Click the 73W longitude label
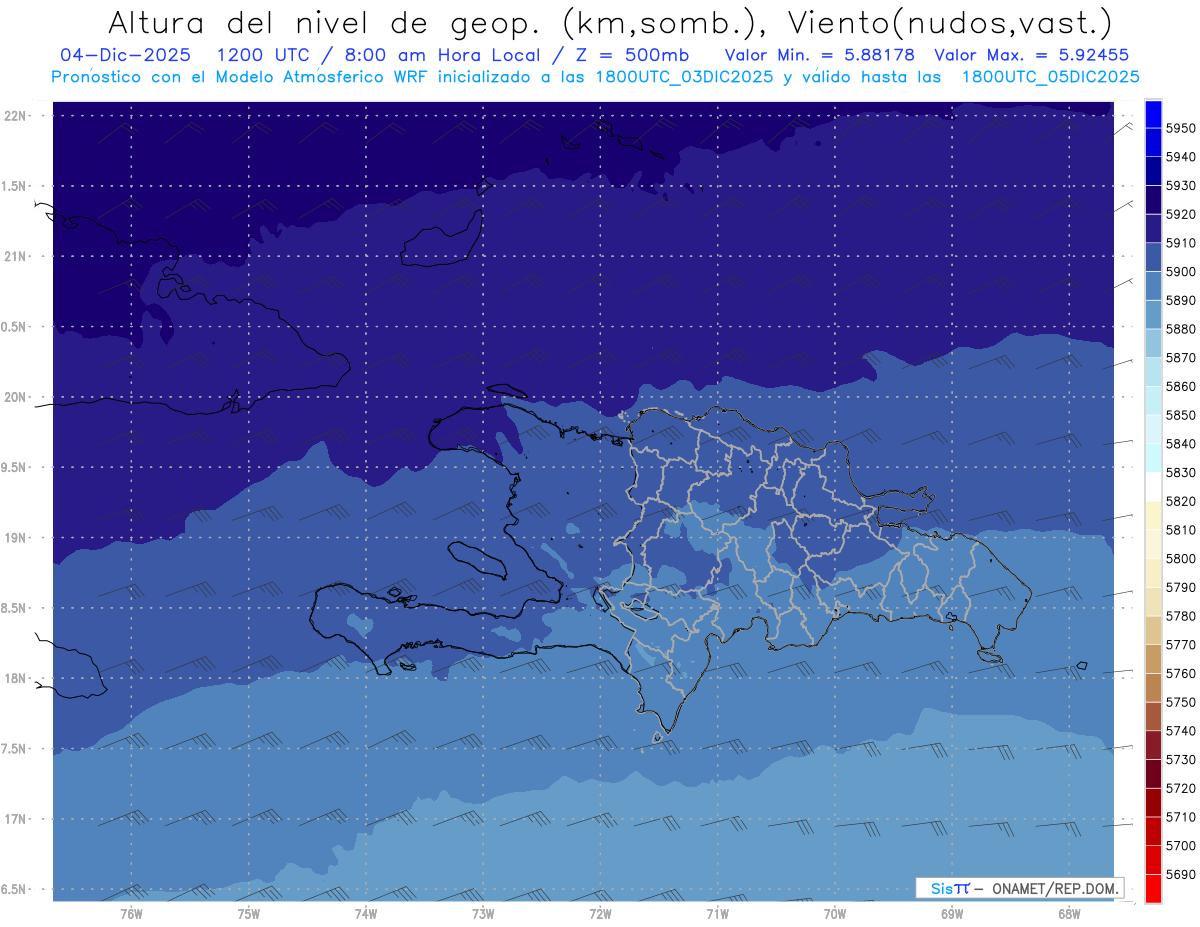 [483, 914]
